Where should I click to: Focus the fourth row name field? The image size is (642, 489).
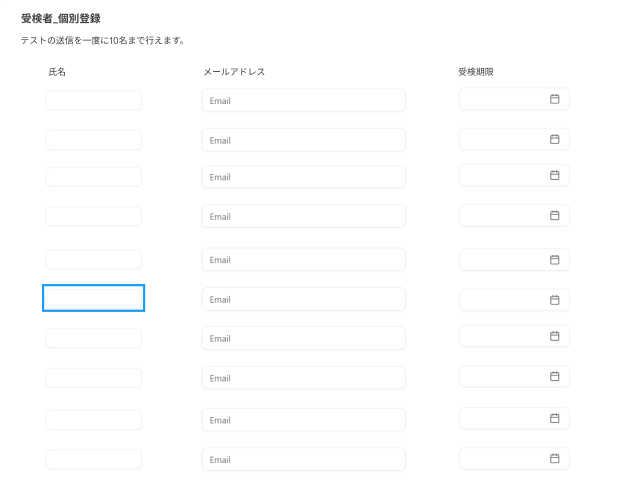point(93,216)
